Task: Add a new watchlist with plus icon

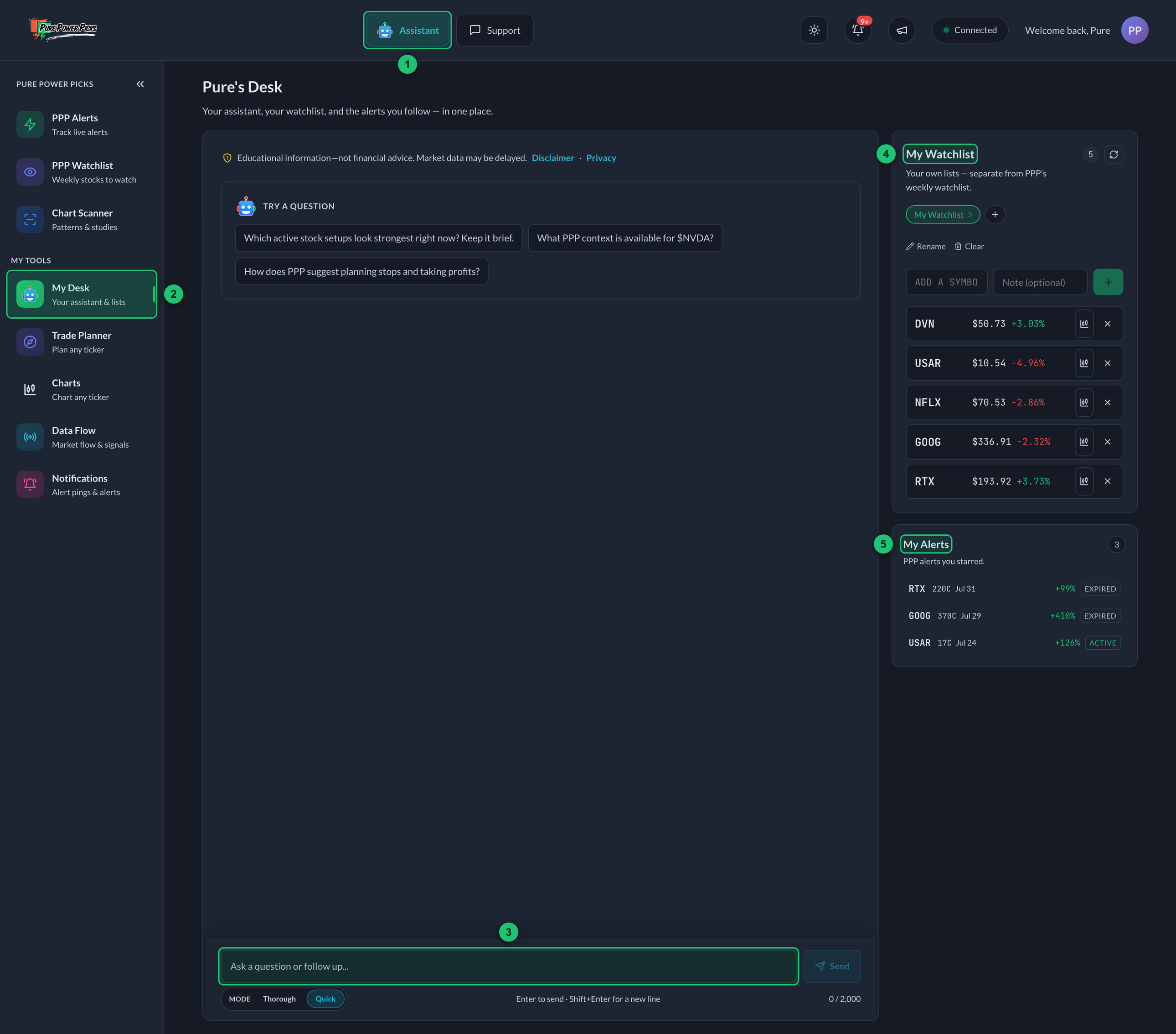Action: click(995, 214)
